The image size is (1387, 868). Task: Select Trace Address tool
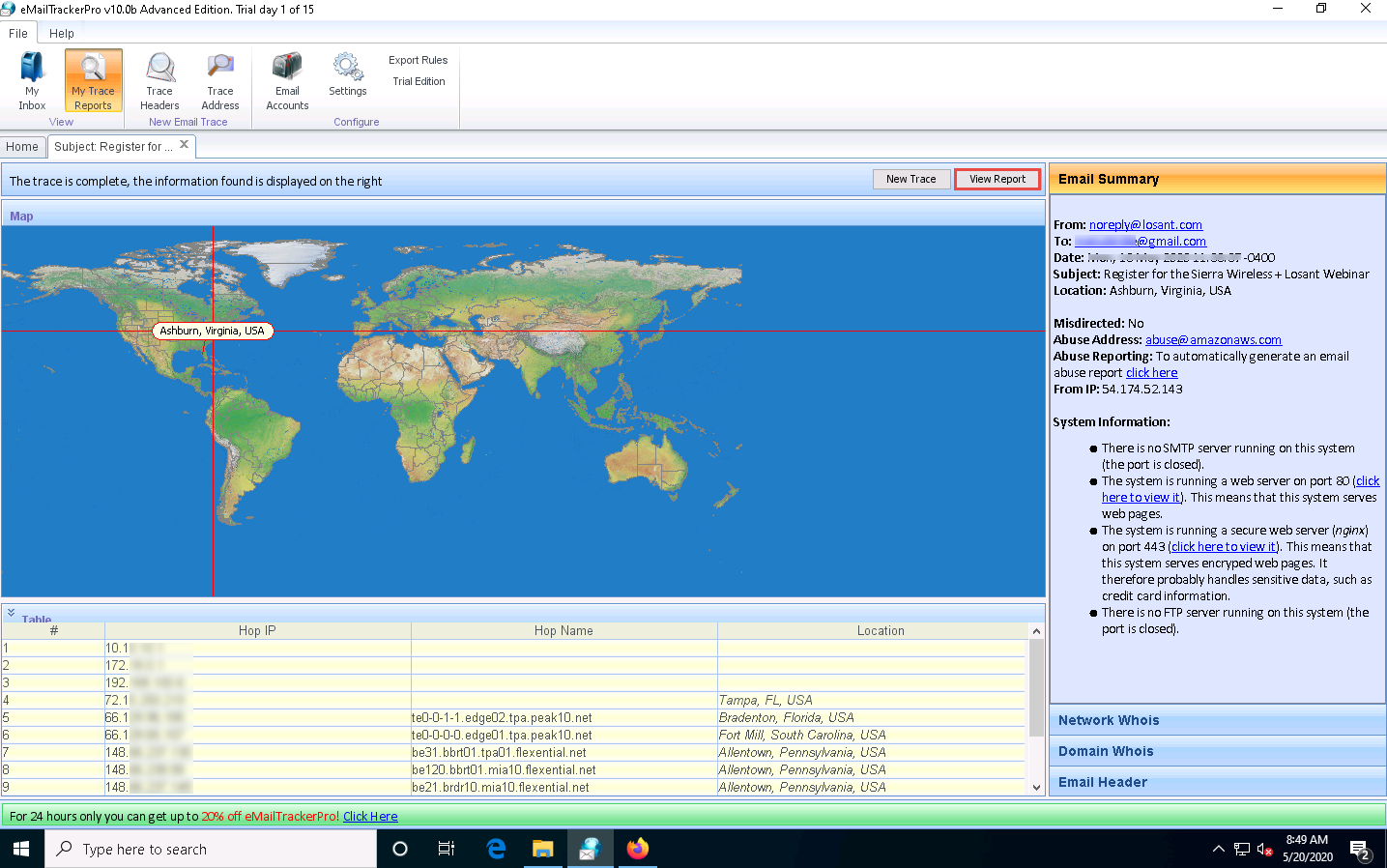220,81
